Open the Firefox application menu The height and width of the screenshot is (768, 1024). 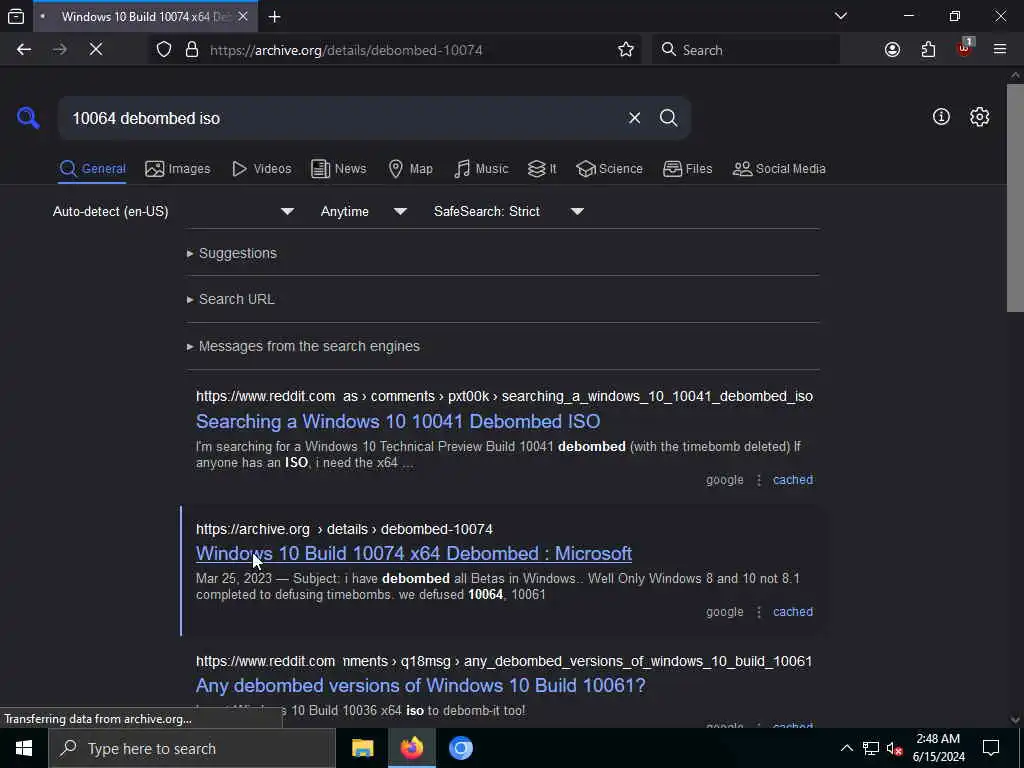pos(1000,50)
